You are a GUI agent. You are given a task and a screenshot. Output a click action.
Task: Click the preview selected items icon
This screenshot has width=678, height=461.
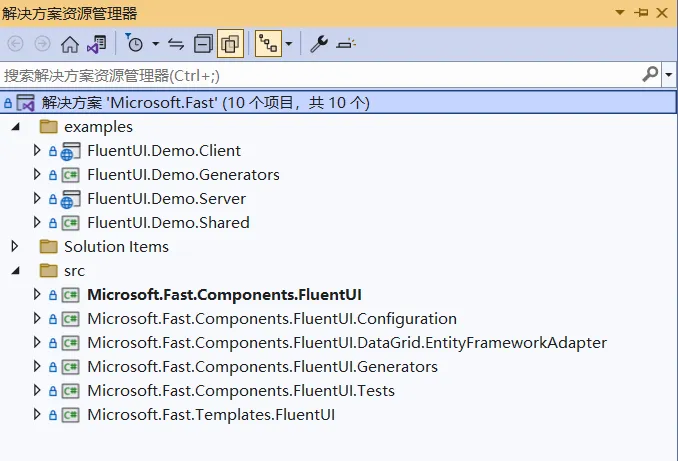346,44
